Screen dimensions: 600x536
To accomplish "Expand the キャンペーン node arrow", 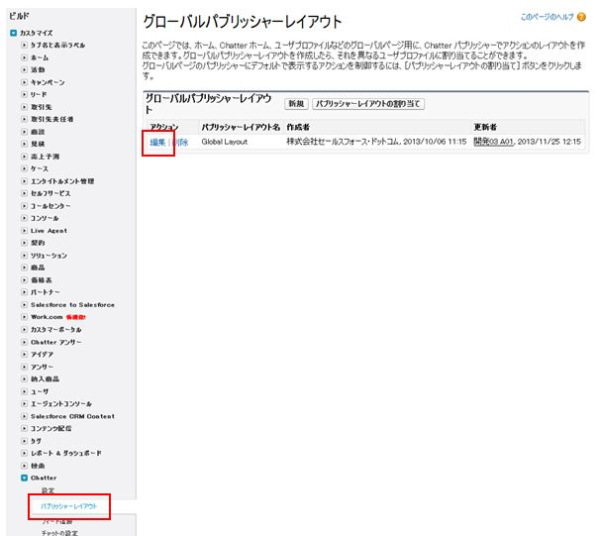I will 24,82.
